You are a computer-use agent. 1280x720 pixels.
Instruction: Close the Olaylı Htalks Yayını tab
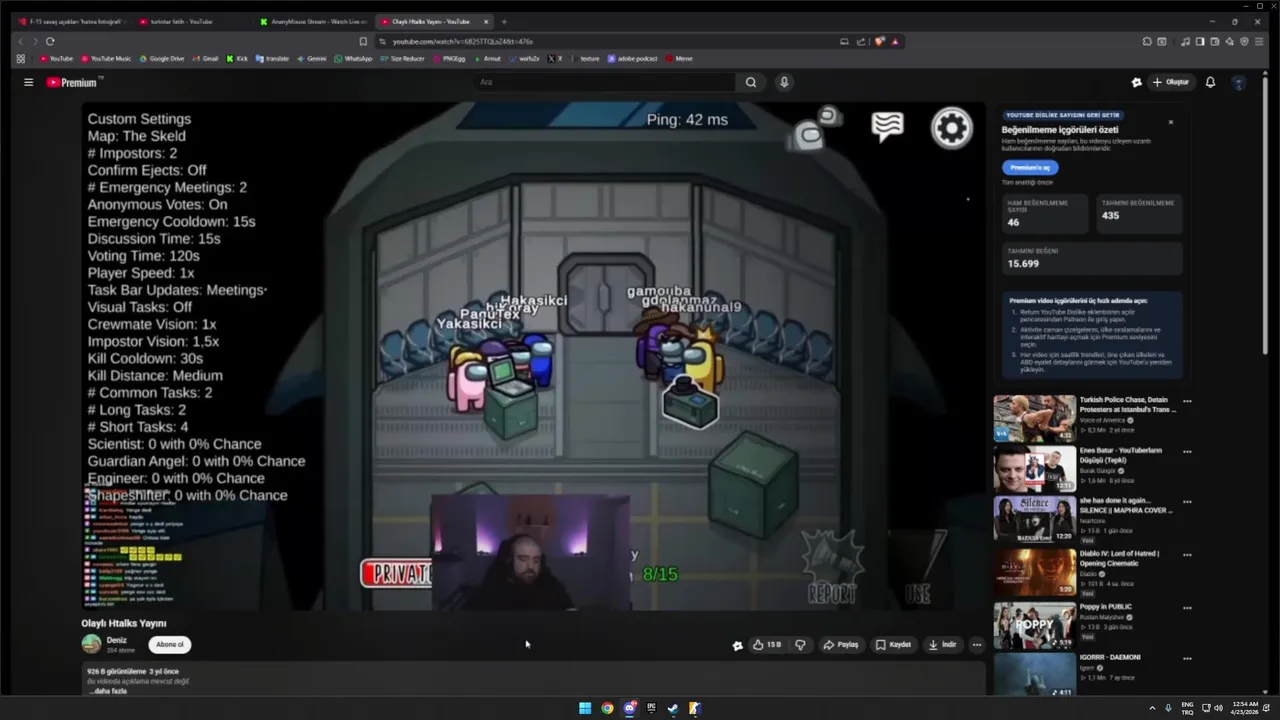pyautogui.click(x=486, y=21)
